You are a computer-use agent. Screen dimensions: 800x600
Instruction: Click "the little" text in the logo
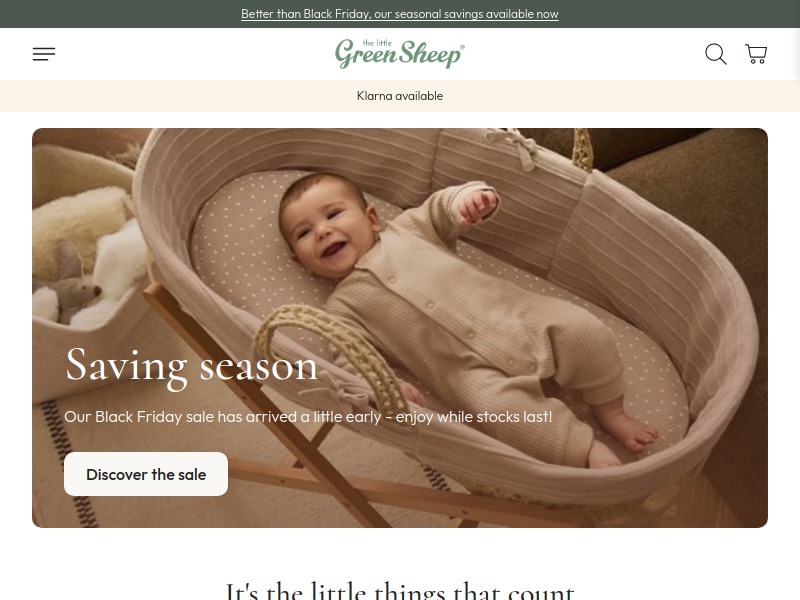377,43
